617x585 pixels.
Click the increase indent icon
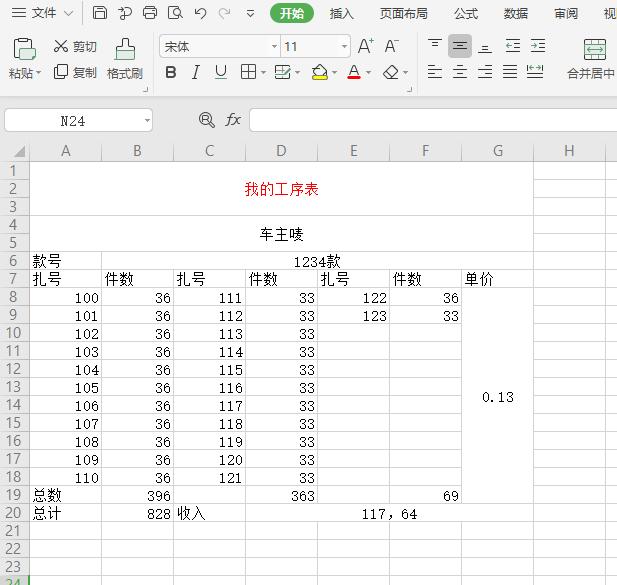click(x=538, y=46)
